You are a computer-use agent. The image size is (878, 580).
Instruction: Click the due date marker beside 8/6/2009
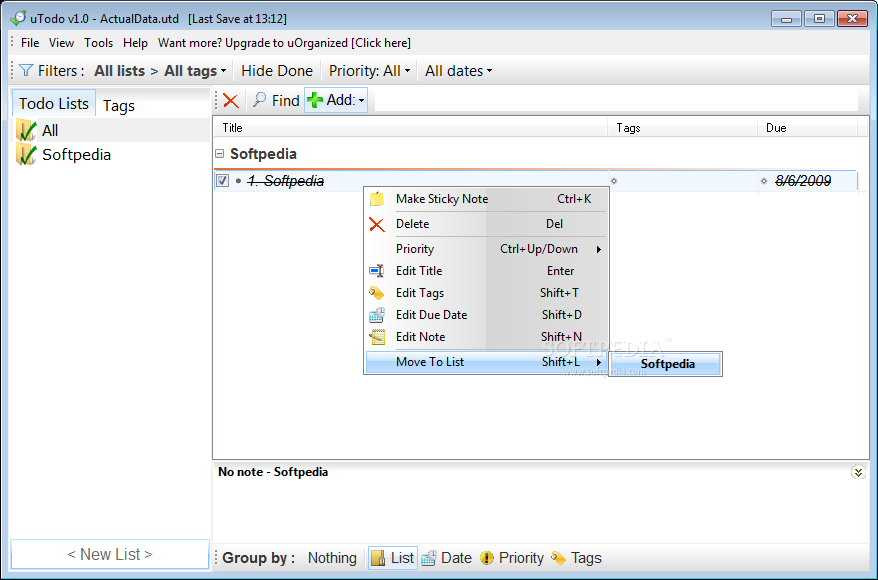tap(764, 181)
